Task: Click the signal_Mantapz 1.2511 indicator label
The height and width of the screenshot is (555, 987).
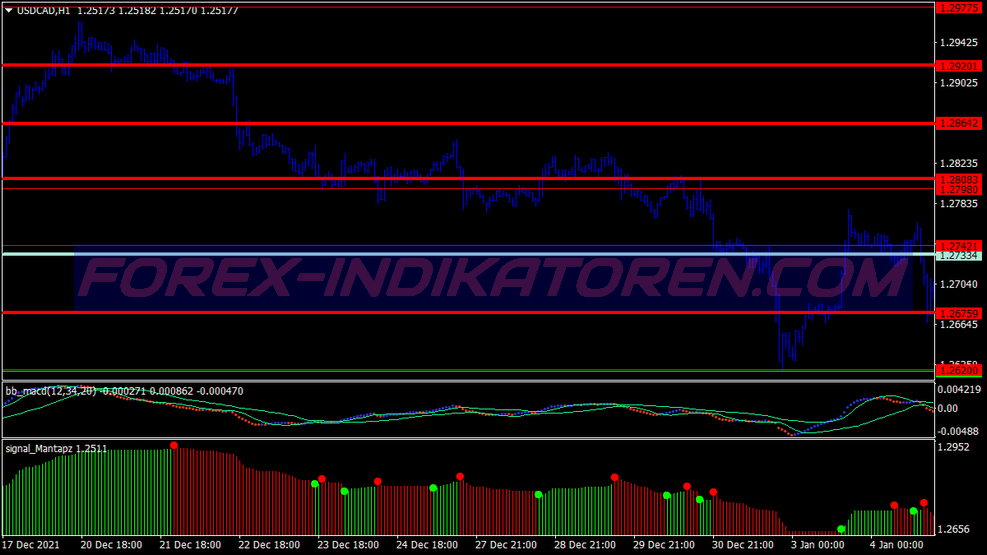Action: (56, 449)
